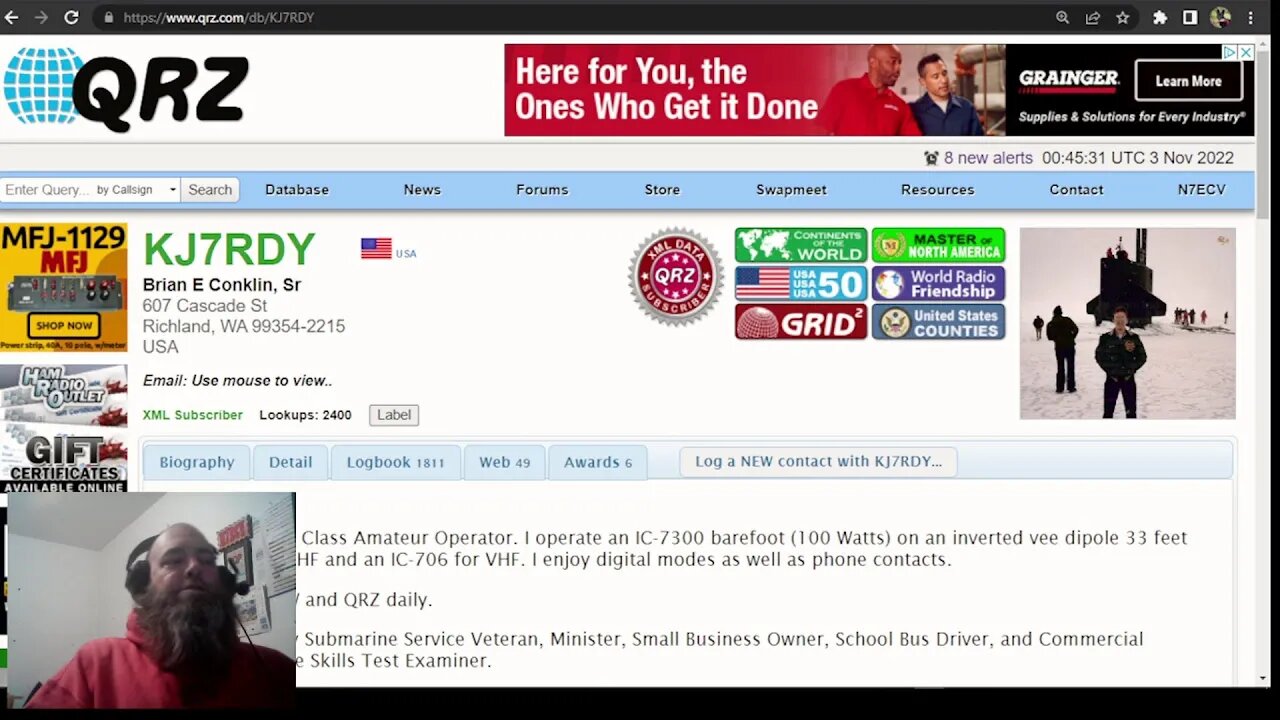Click the QRZ globe logo

[x=126, y=89]
